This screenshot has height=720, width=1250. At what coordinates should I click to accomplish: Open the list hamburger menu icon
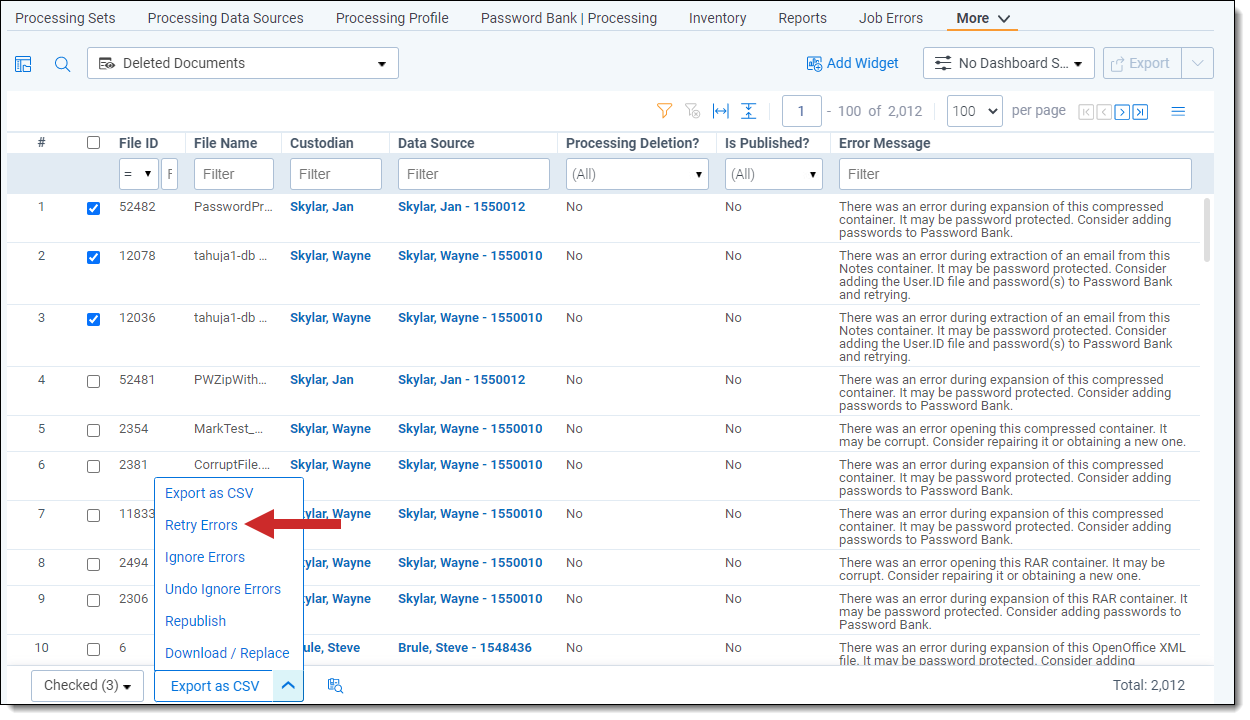(1178, 111)
